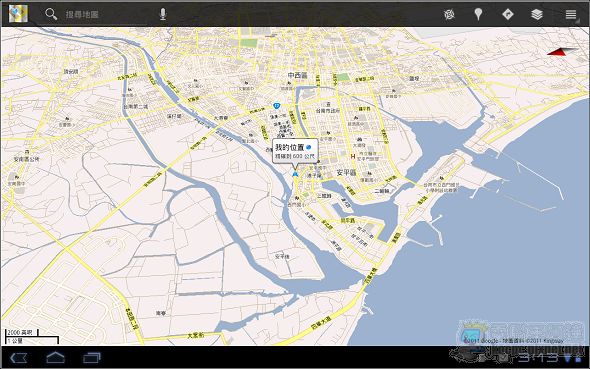Go back with Android back button
This screenshot has height=369, width=590.
click(x=18, y=358)
